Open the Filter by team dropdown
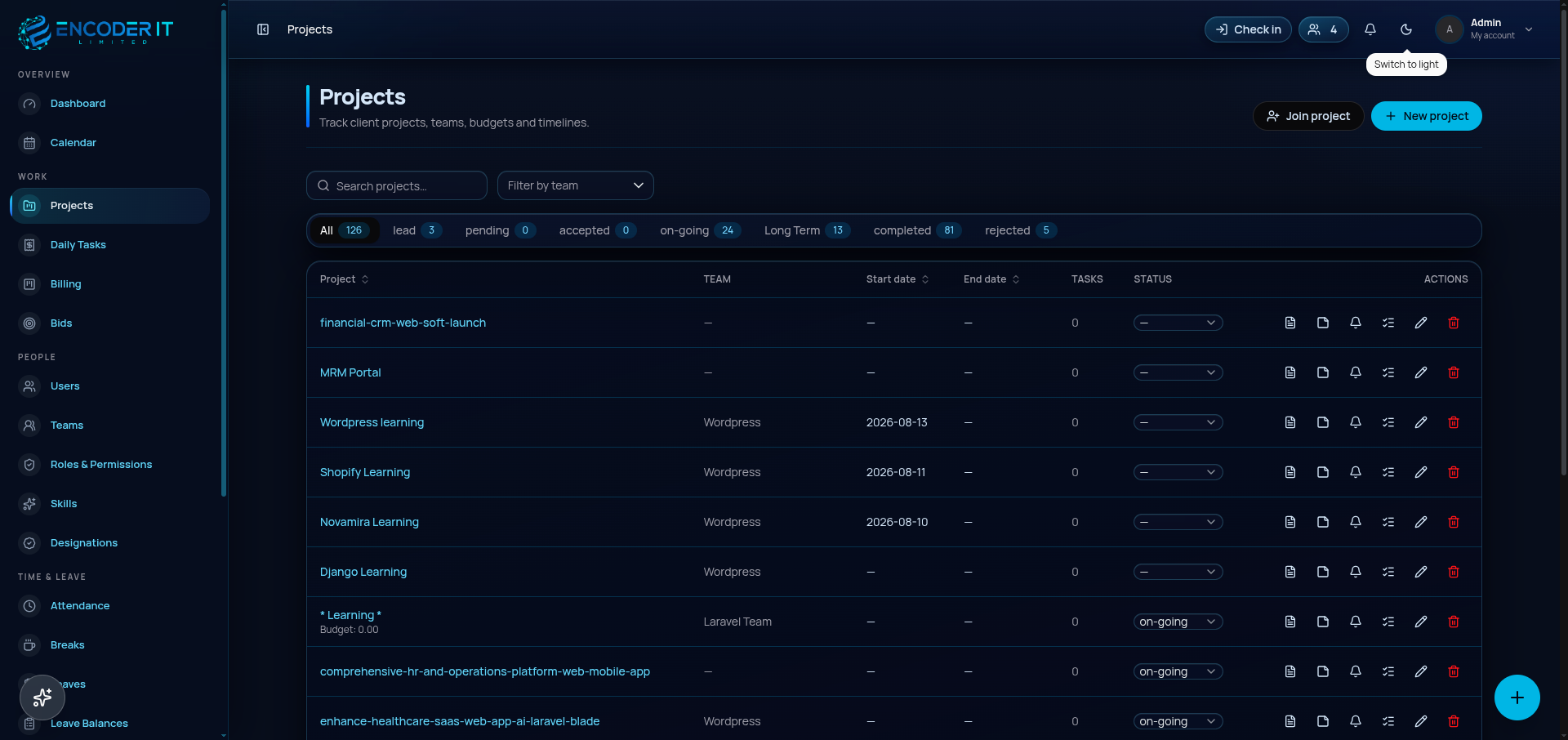Viewport: 1568px width, 740px height. coord(576,185)
